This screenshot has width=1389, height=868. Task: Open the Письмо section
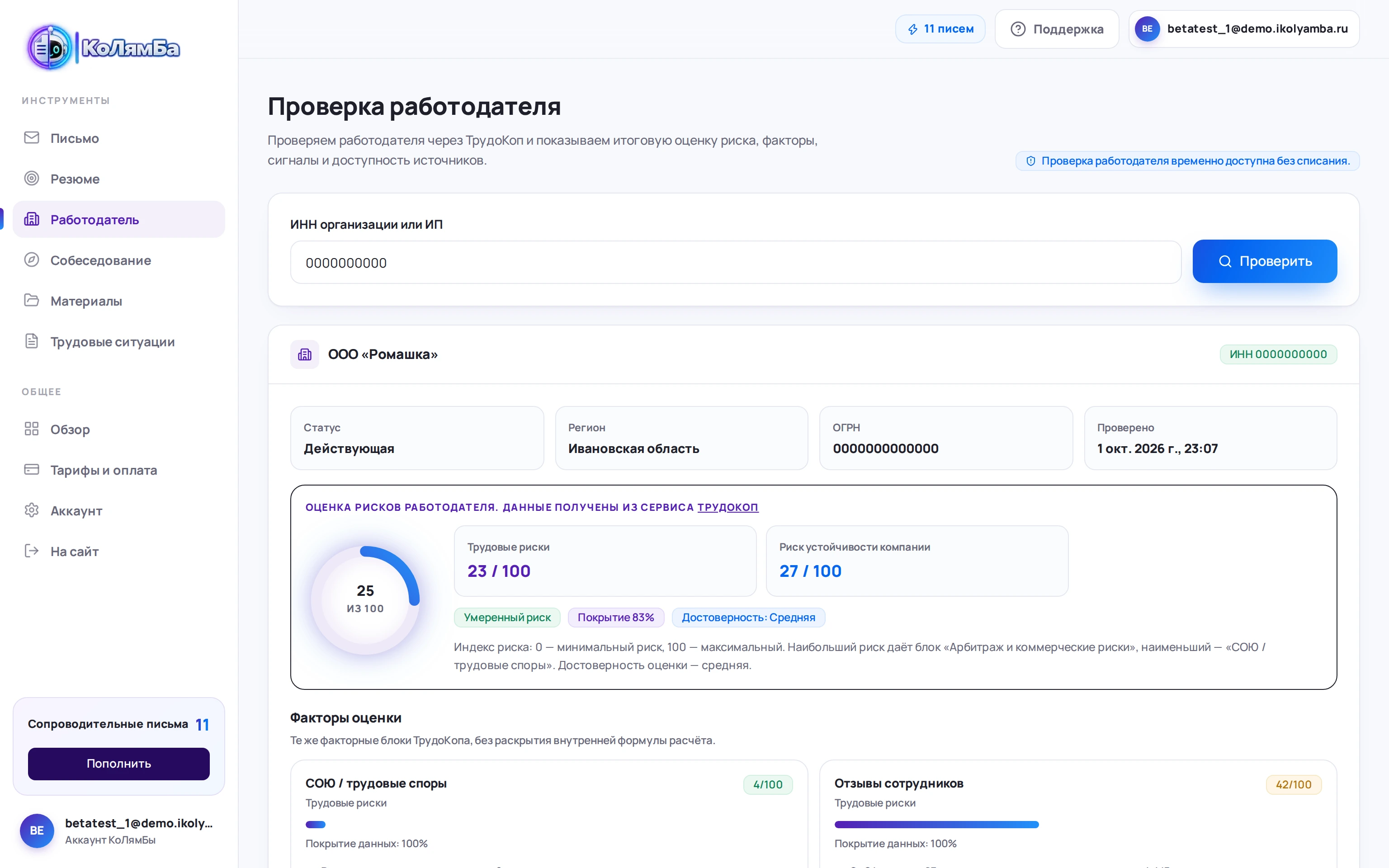tap(119, 138)
